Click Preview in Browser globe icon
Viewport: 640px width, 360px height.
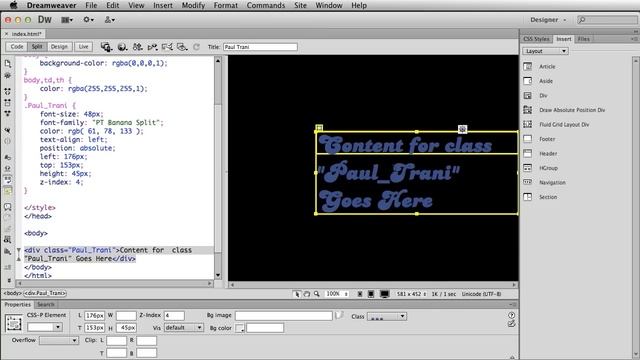click(x=122, y=47)
